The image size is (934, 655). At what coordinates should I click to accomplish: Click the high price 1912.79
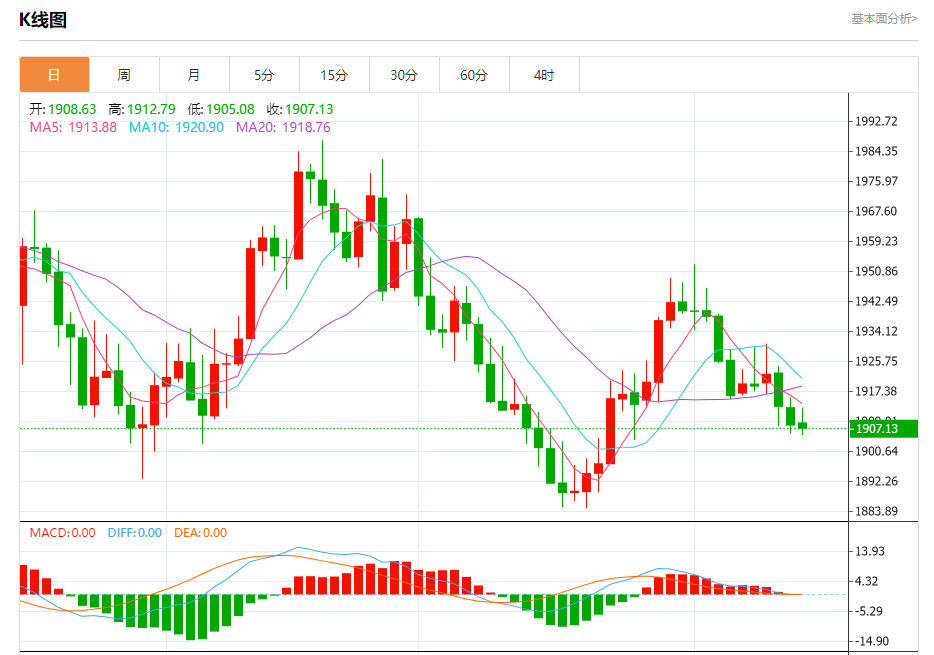pyautogui.click(x=151, y=110)
